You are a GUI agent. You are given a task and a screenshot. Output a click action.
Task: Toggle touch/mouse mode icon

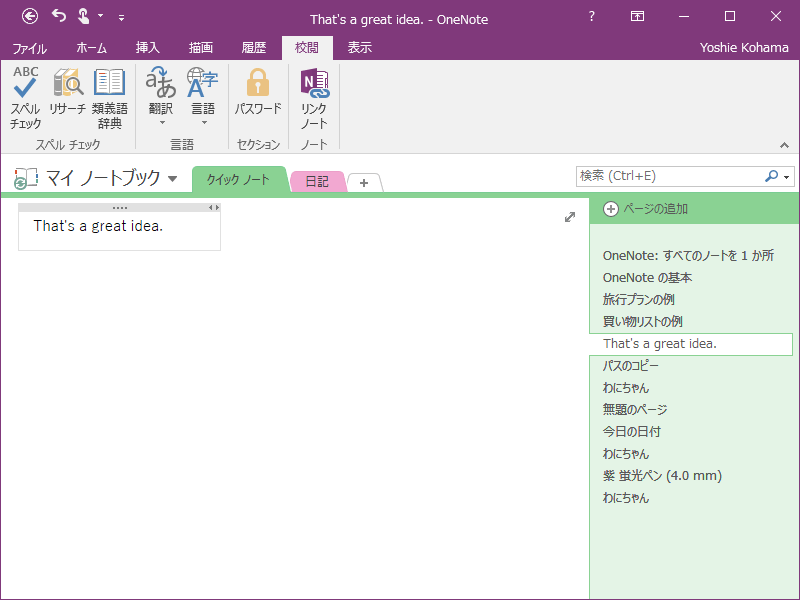(84, 16)
